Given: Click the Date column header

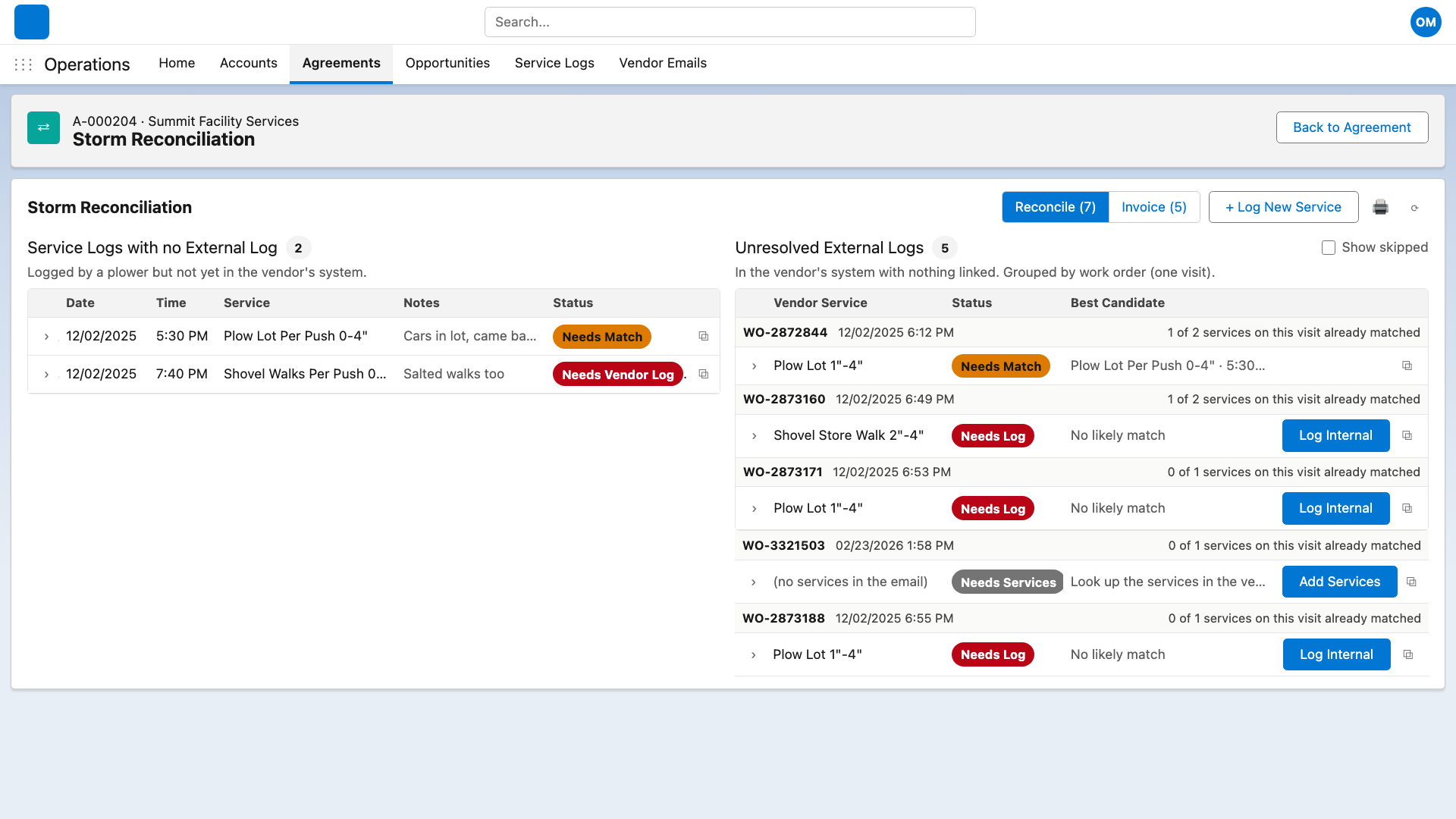Looking at the screenshot, I should 80,303.
